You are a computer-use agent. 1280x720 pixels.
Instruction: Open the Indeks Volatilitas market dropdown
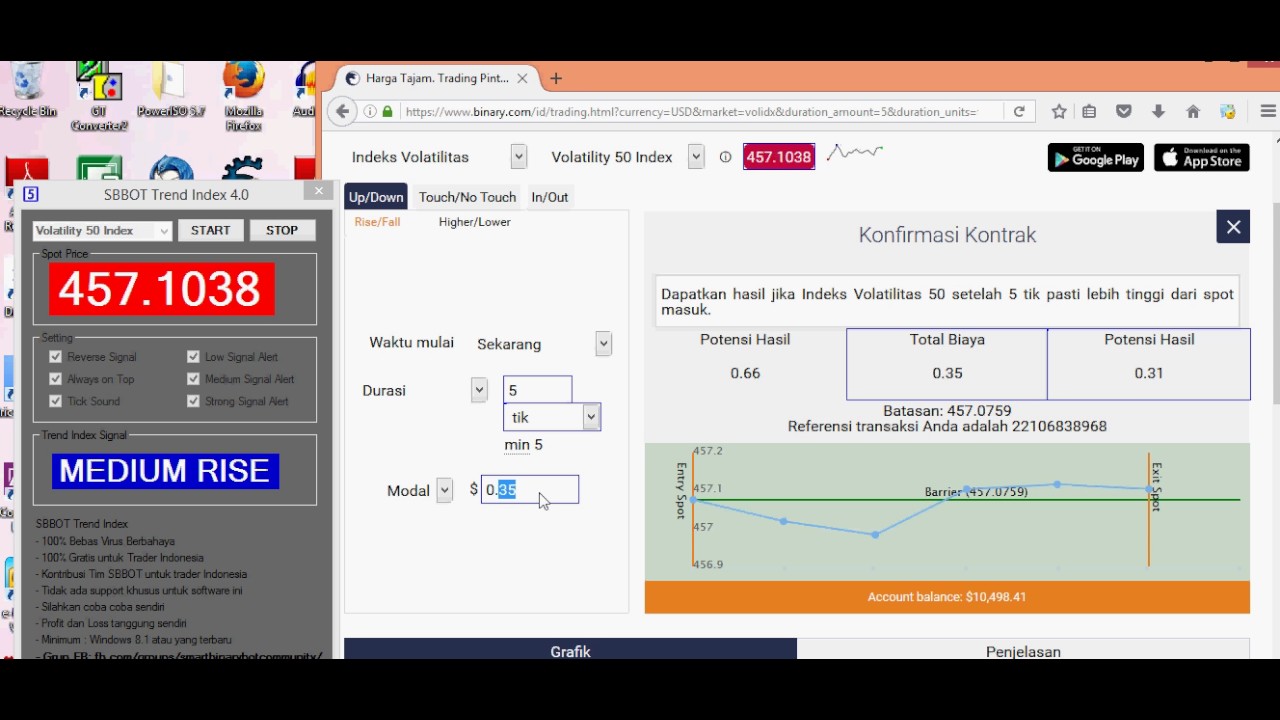pos(518,156)
